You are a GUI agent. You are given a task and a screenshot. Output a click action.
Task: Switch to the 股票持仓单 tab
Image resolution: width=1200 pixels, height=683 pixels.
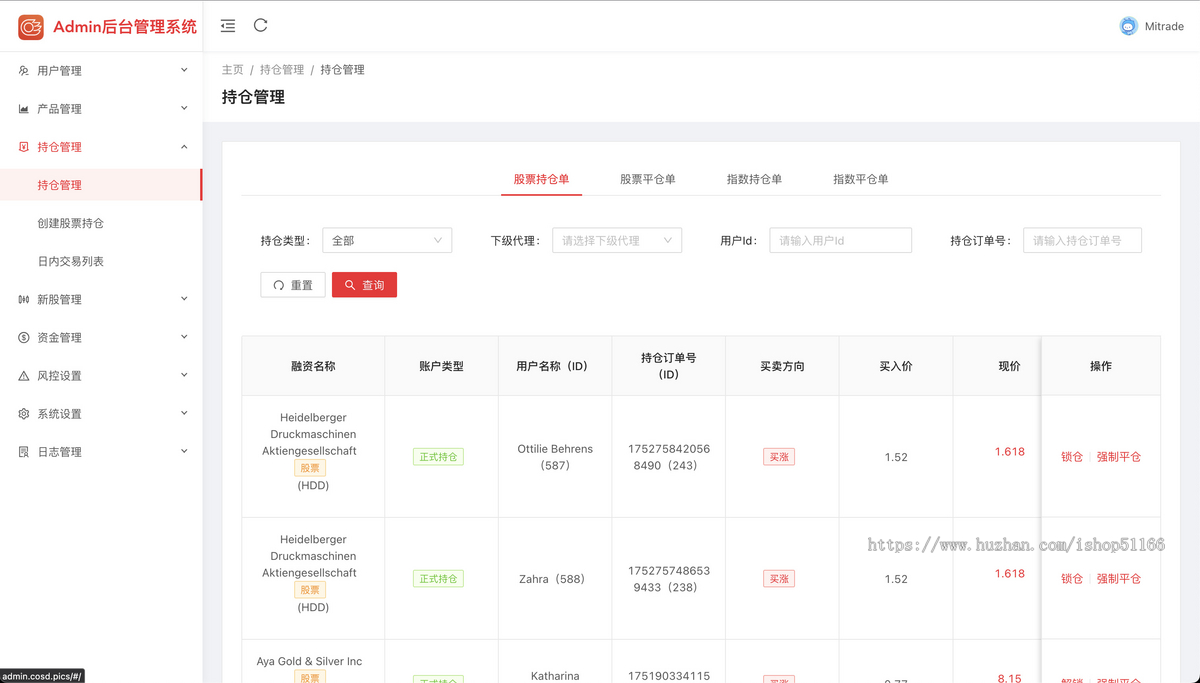[541, 179]
